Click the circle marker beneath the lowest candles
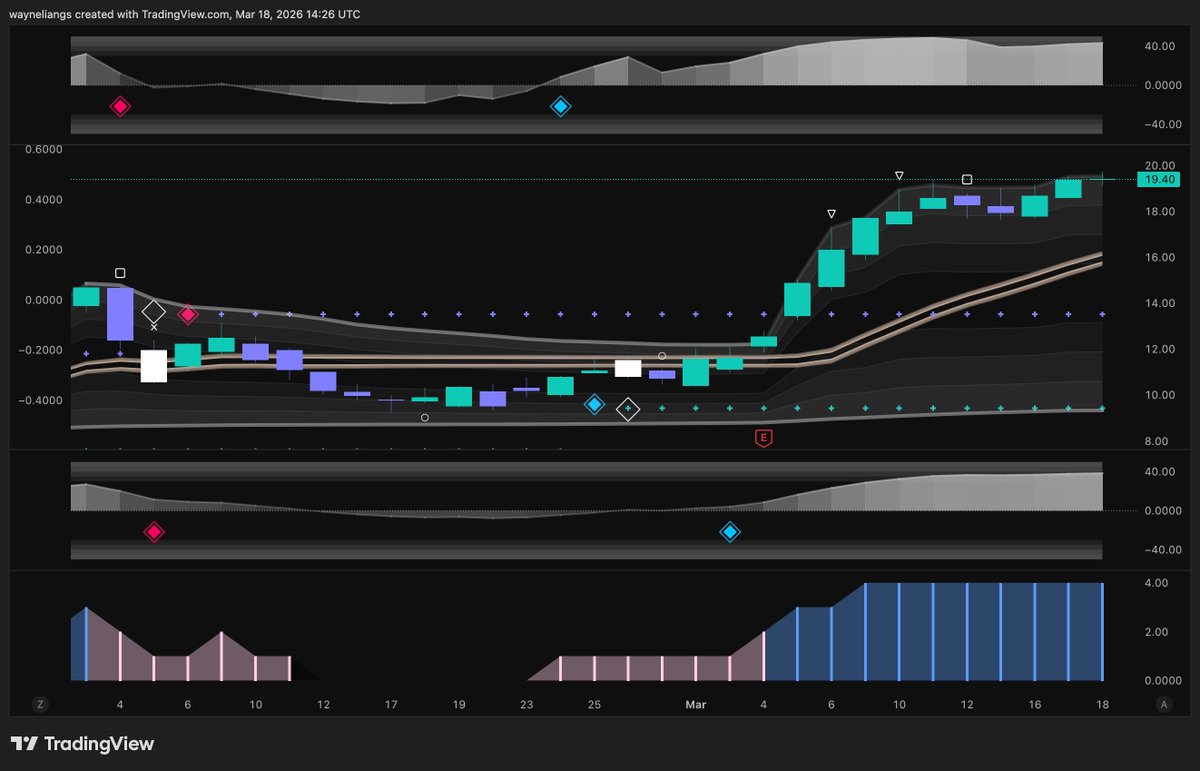This screenshot has height=771, width=1200. tap(425, 418)
